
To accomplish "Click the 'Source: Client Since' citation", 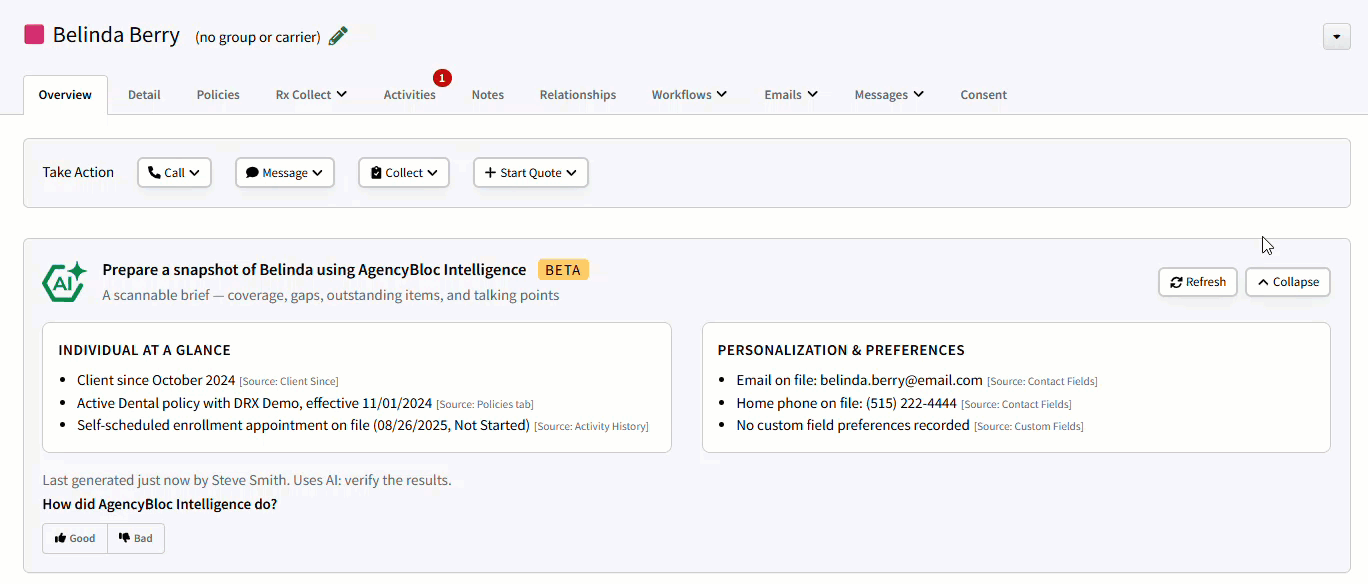I will (289, 382).
